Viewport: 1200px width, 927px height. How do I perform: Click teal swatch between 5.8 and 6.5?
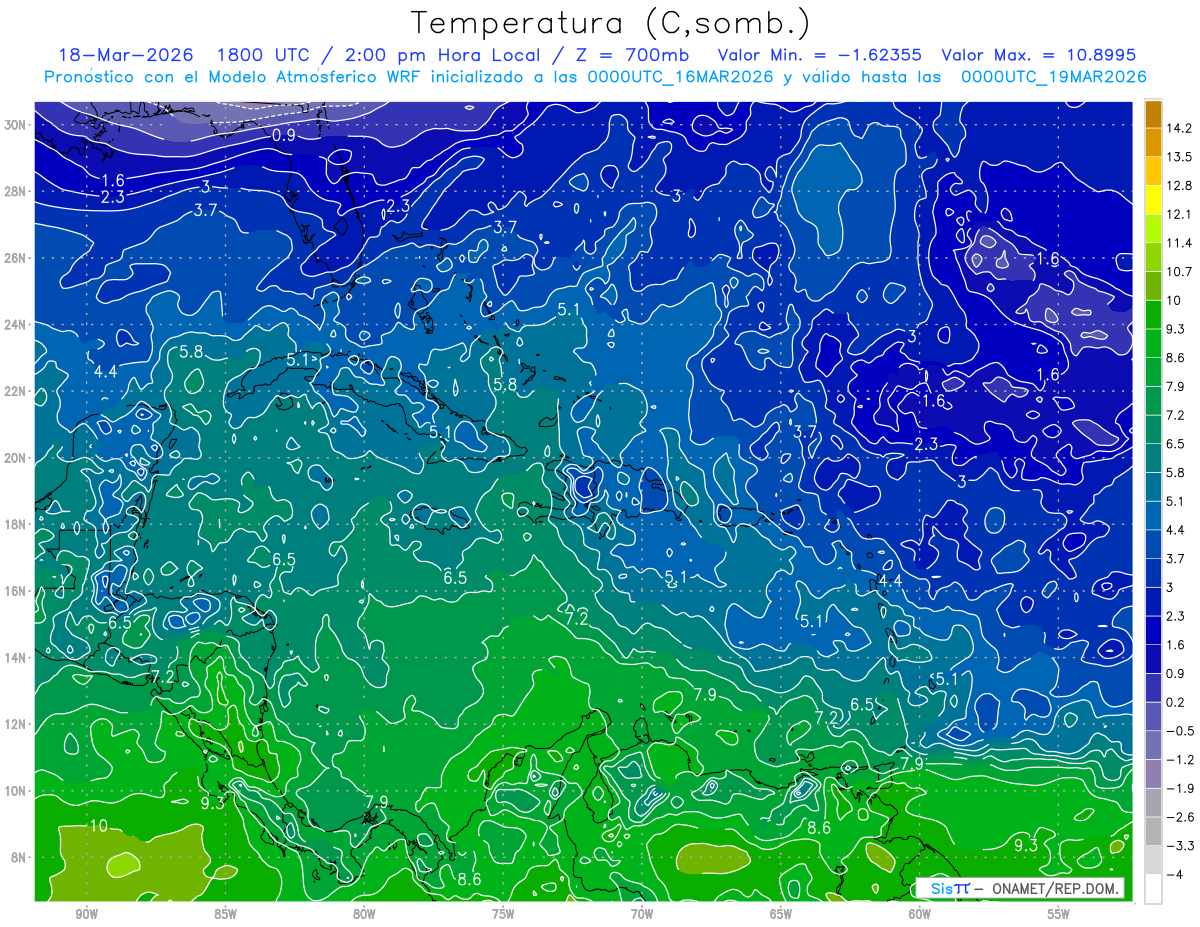point(1153,458)
